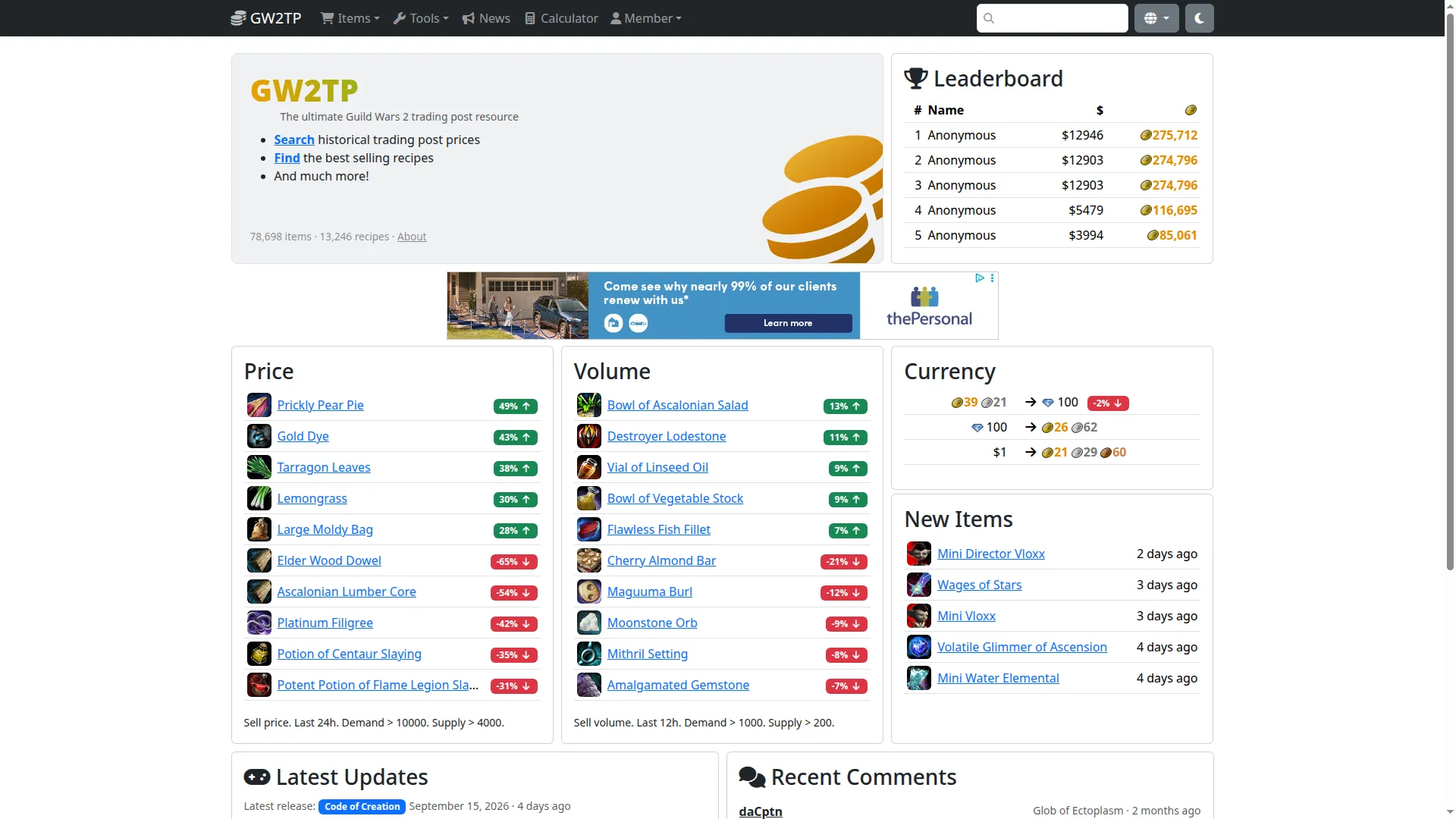Open the globe language selector dropdown
This screenshot has width=1456, height=819.
coord(1156,18)
